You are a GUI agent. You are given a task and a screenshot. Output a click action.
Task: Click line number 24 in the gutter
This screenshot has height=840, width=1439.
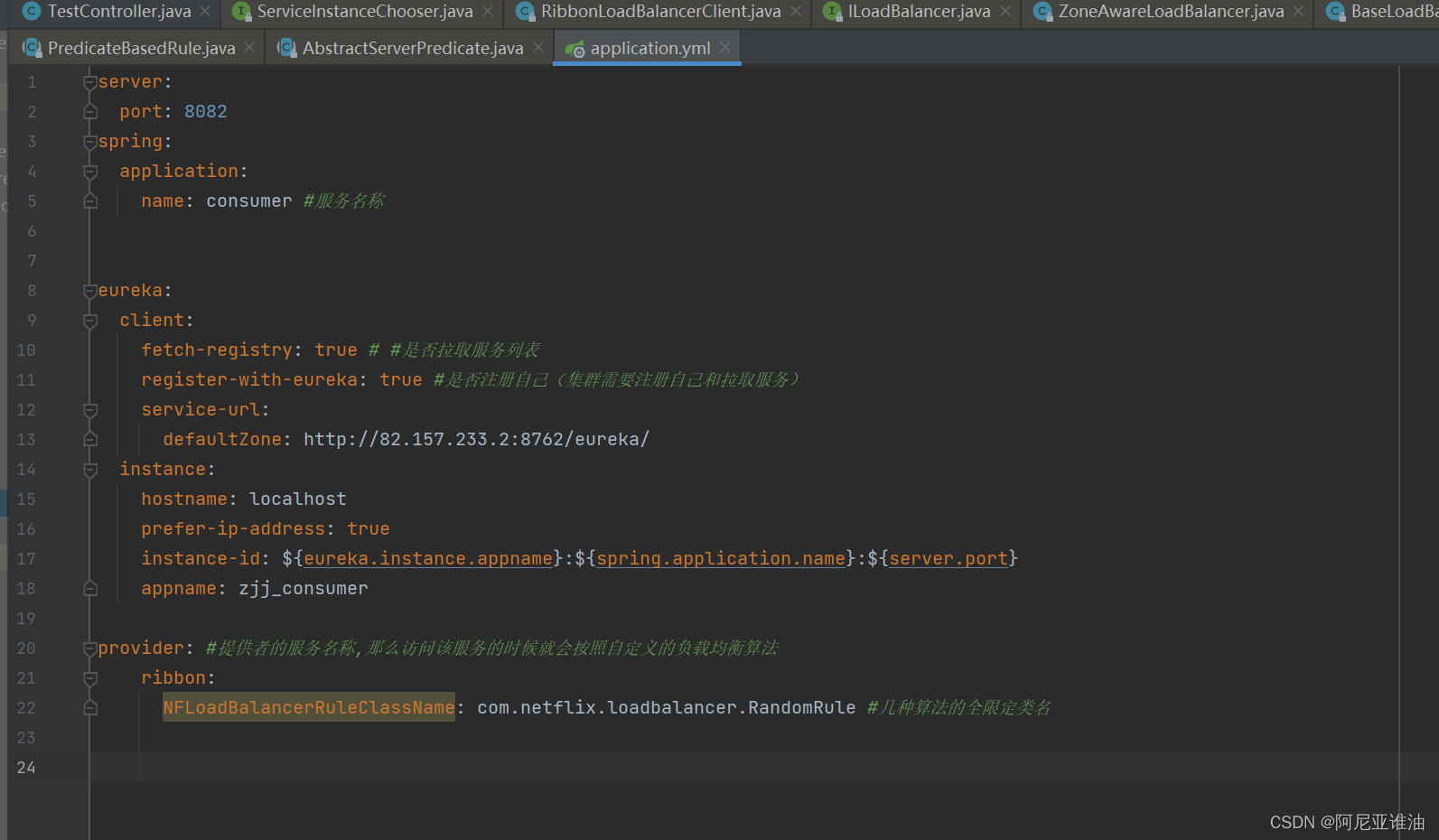tap(26, 767)
